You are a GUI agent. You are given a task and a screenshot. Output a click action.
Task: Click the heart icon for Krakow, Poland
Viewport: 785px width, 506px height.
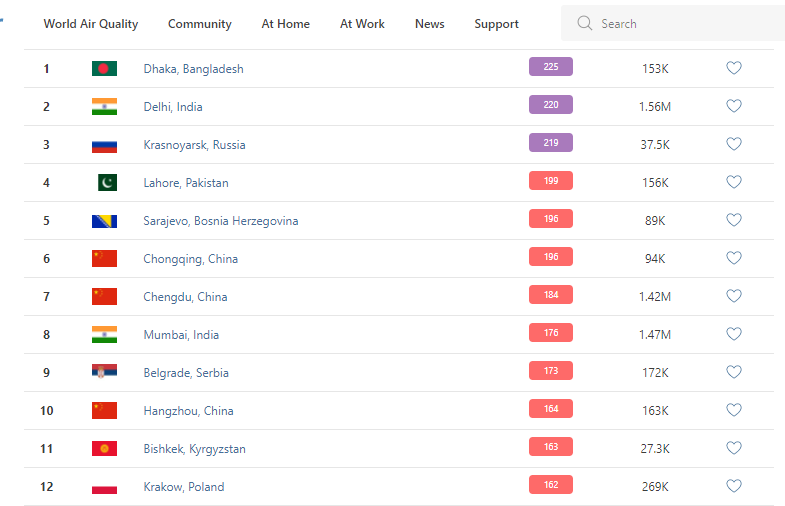pos(733,486)
